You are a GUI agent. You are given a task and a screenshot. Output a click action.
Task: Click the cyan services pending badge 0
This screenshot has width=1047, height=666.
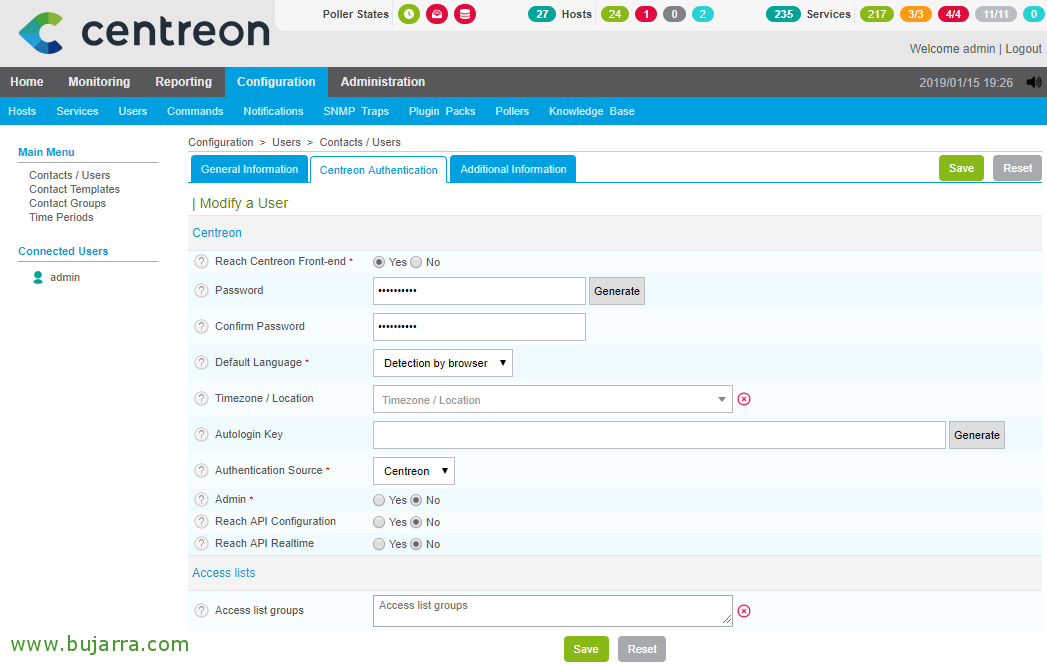[1034, 14]
